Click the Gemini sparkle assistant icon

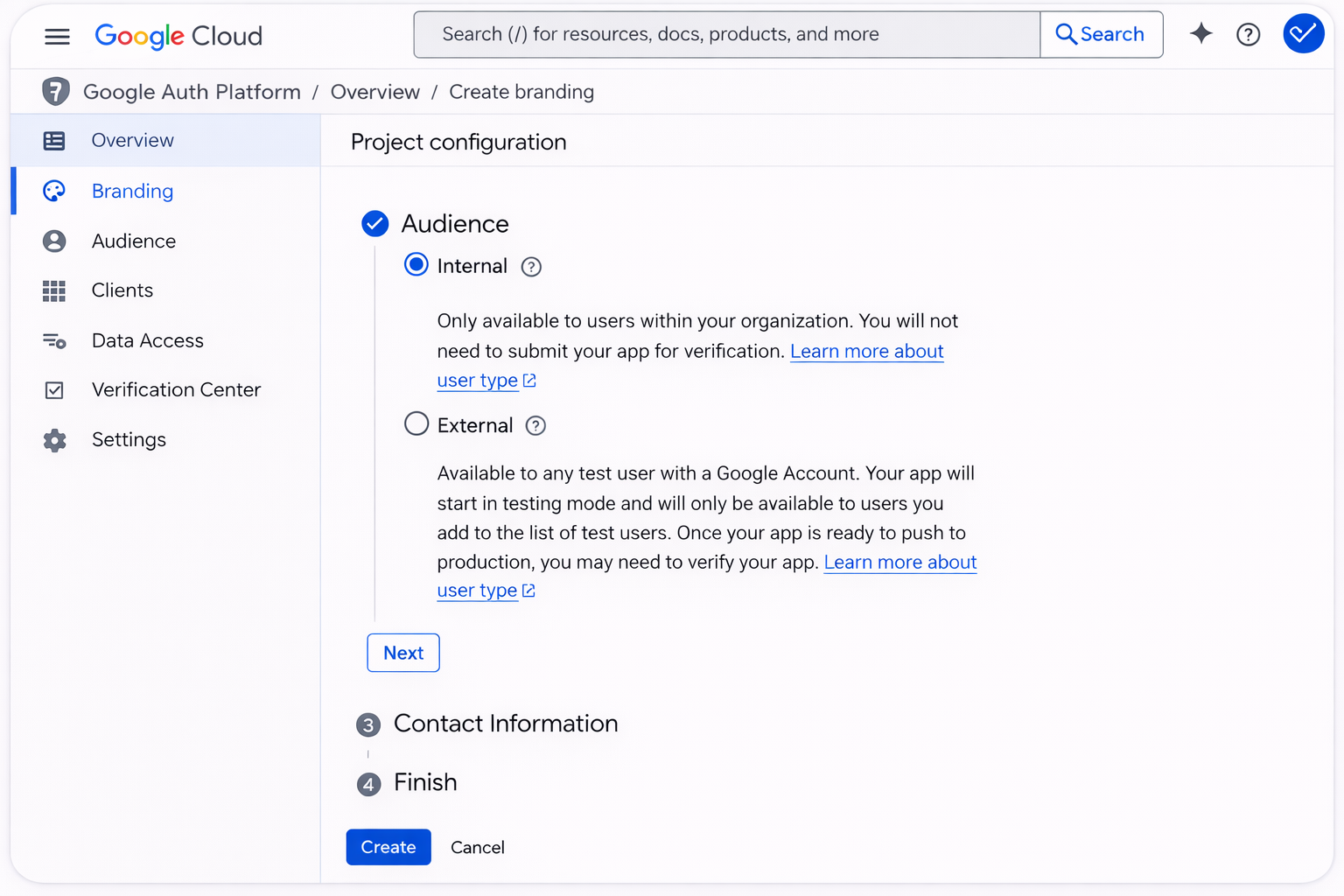(1200, 34)
